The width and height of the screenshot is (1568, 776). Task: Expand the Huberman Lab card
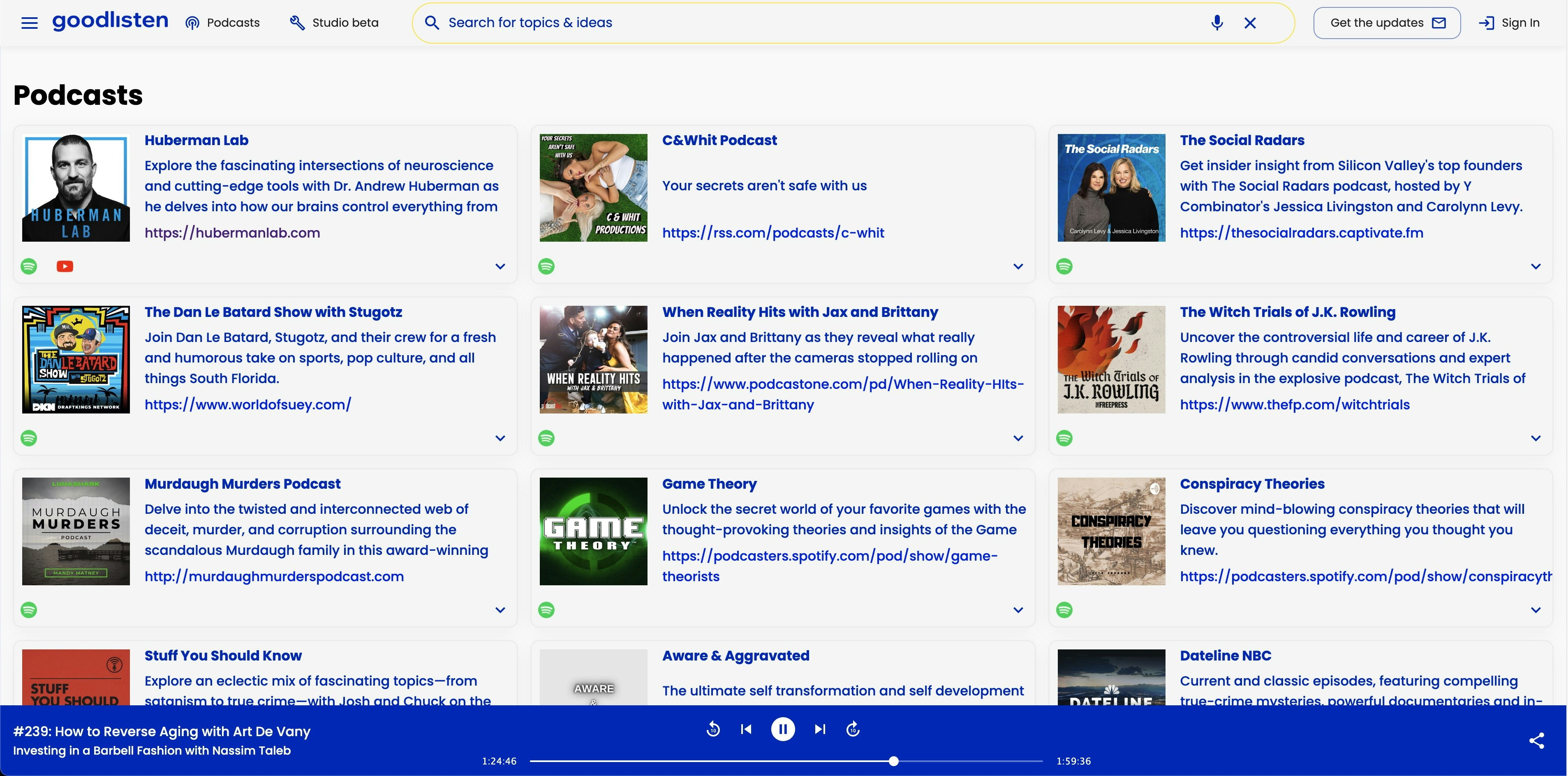(x=500, y=266)
